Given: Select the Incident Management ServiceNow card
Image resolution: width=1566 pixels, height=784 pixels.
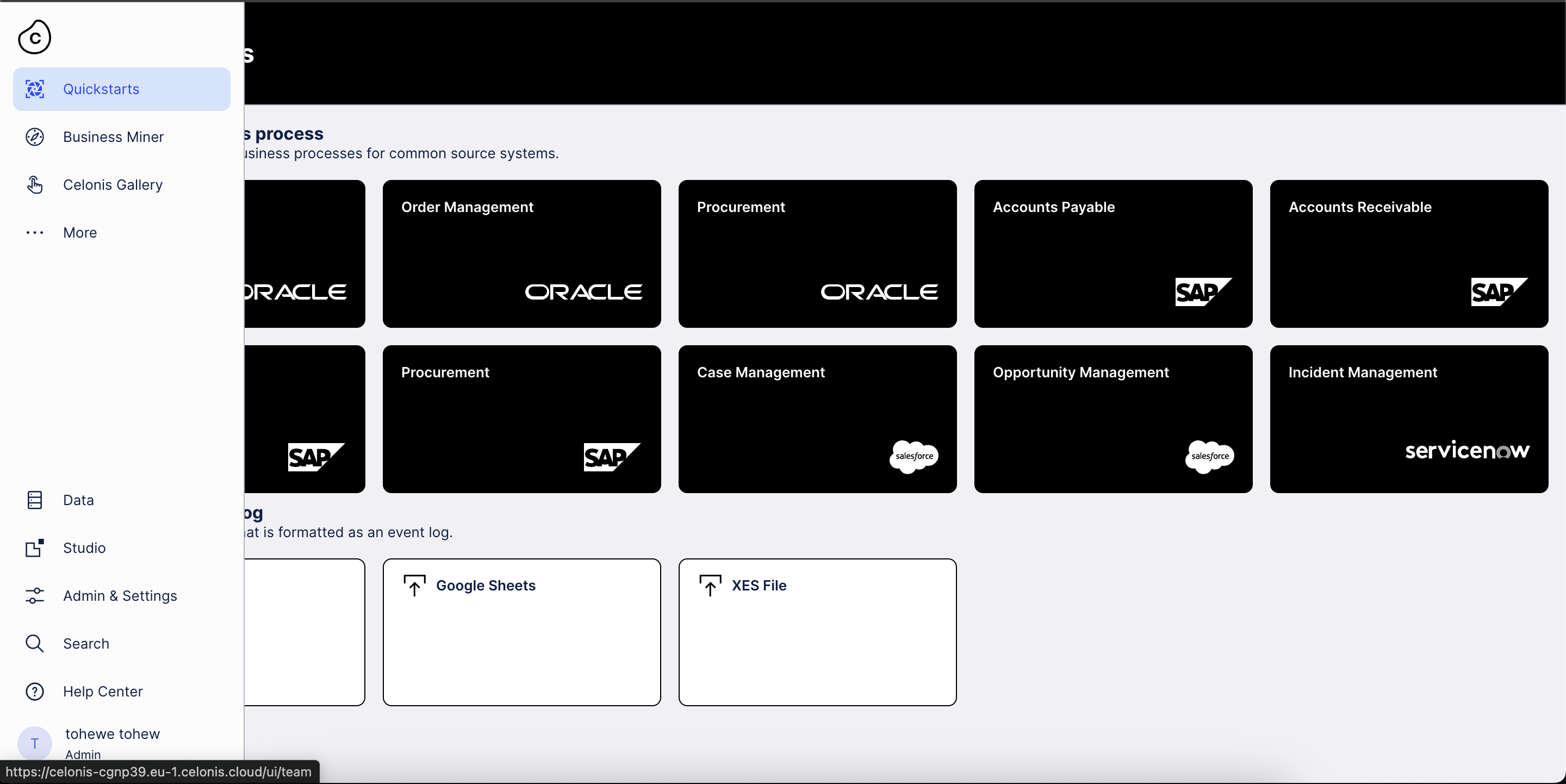Looking at the screenshot, I should coord(1409,419).
